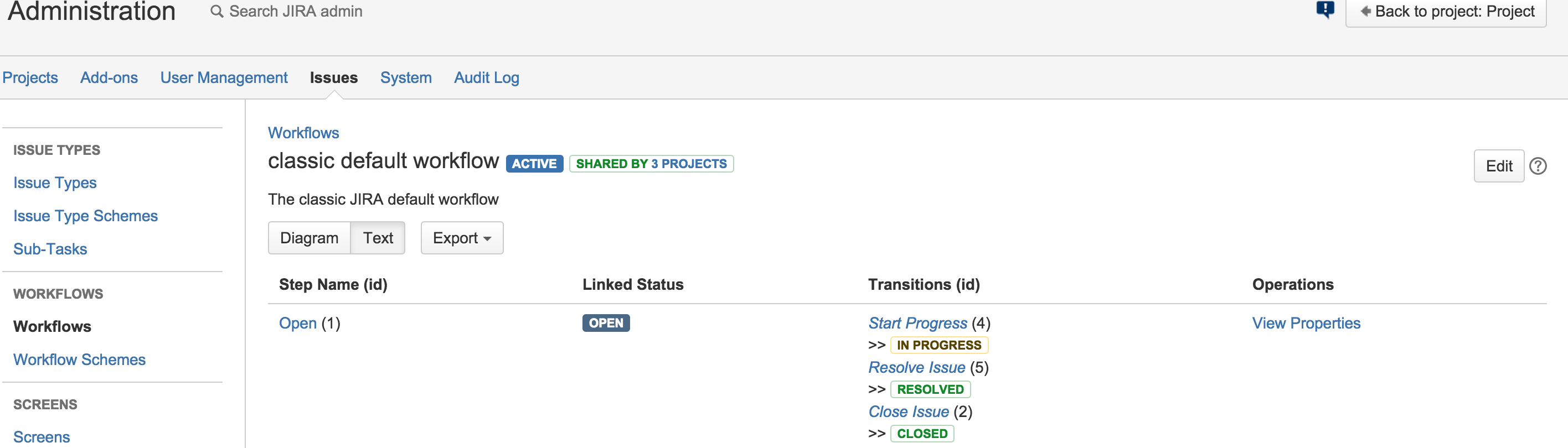Open the Audit Log tab

(486, 77)
